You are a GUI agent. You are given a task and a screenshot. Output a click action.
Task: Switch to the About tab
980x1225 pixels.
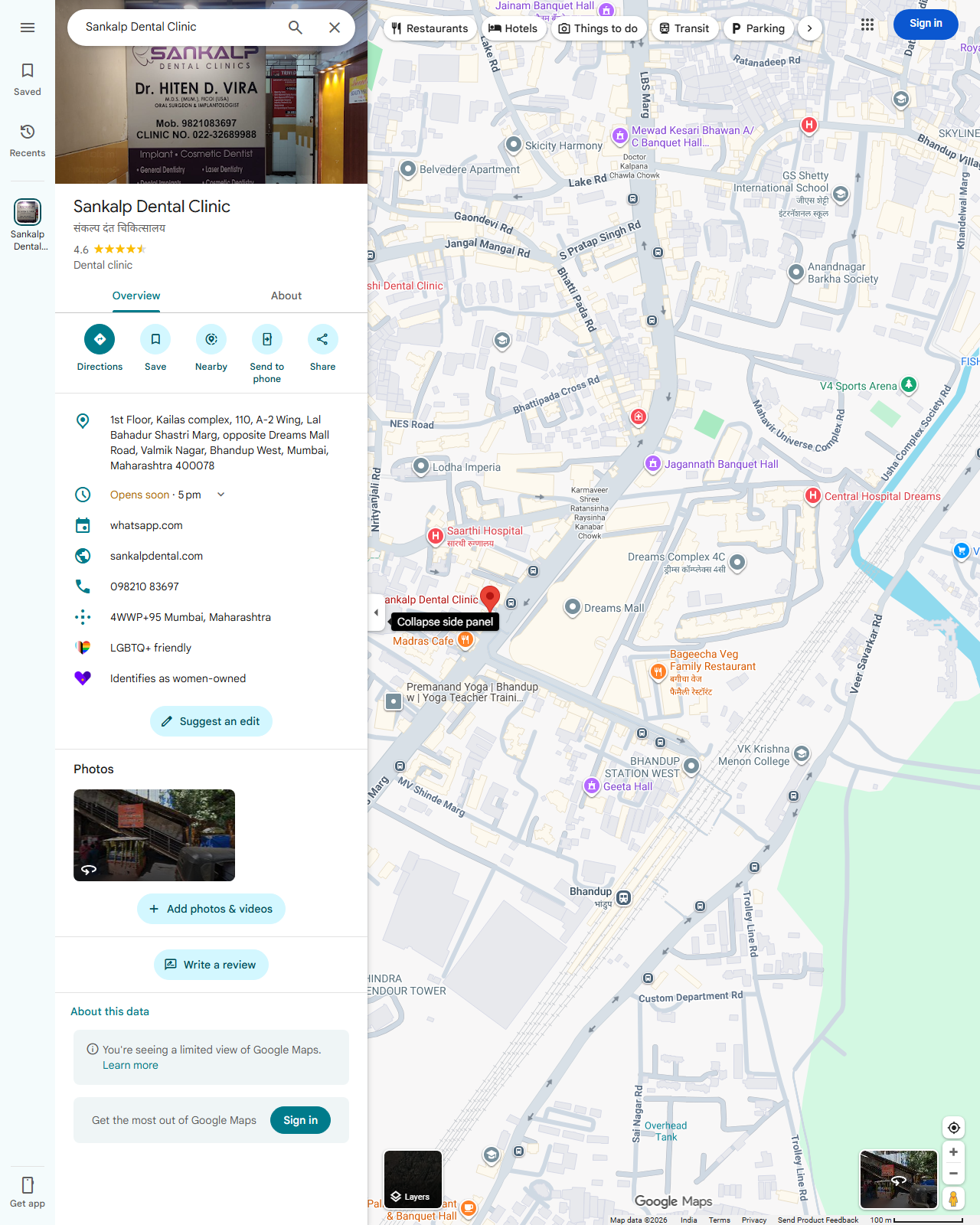click(286, 296)
